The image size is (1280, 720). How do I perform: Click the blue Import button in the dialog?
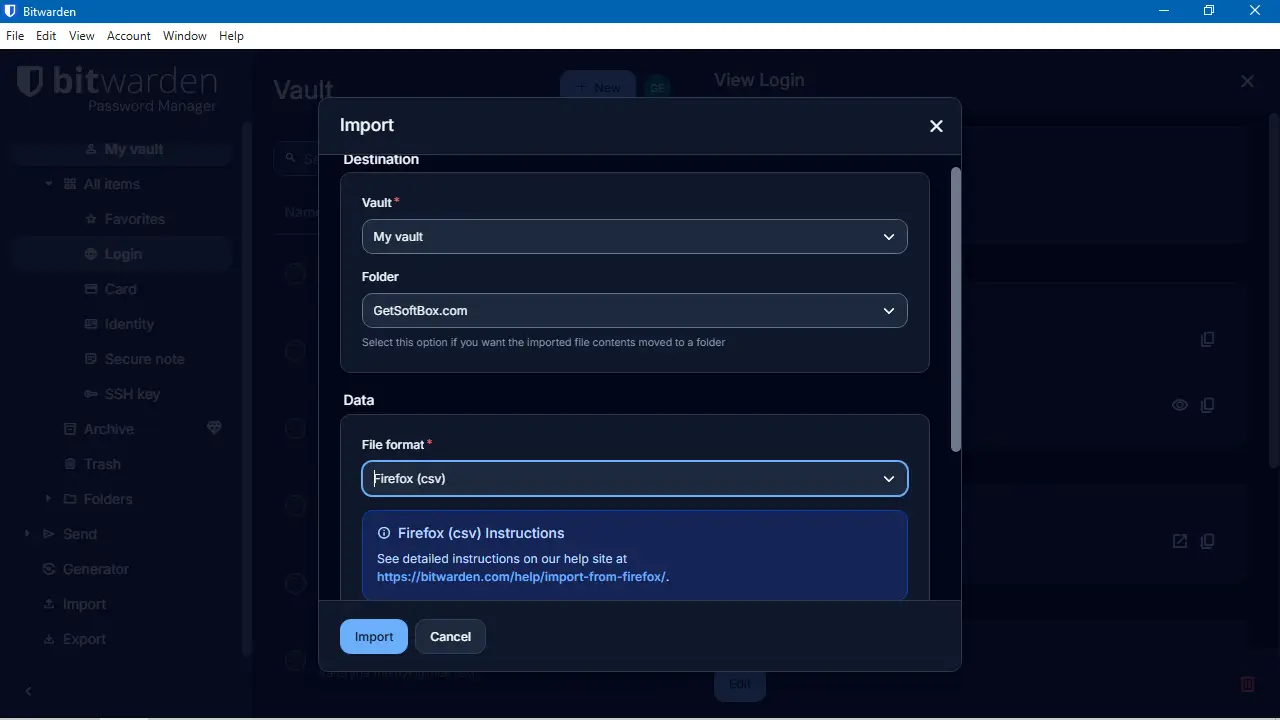(374, 637)
